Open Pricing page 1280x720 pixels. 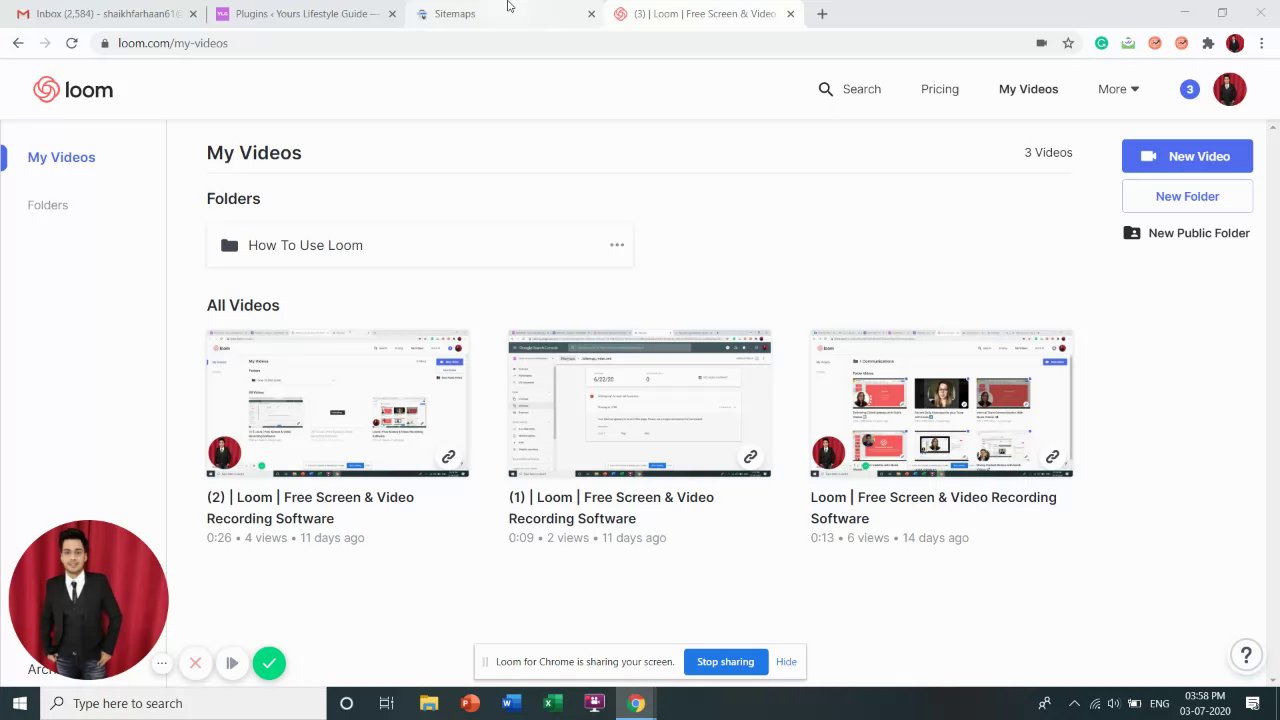[x=940, y=89]
